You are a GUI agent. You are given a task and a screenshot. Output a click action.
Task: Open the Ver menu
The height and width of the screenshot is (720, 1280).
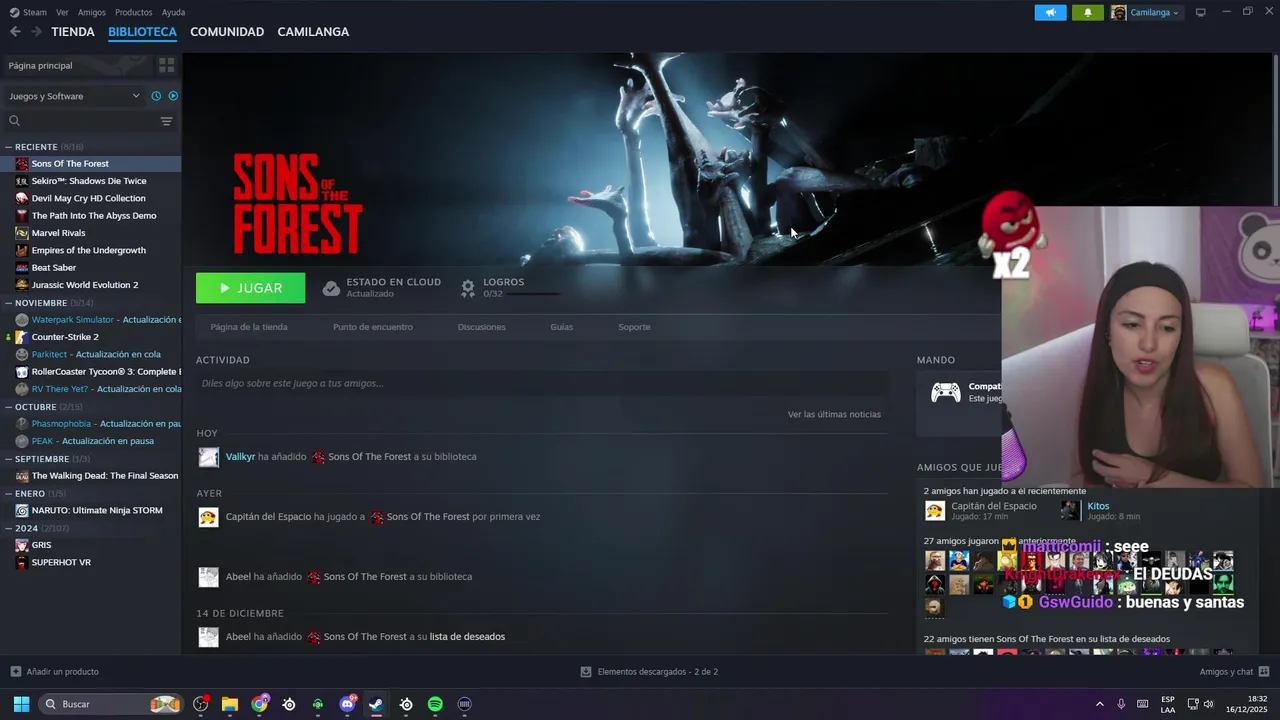[x=62, y=12]
